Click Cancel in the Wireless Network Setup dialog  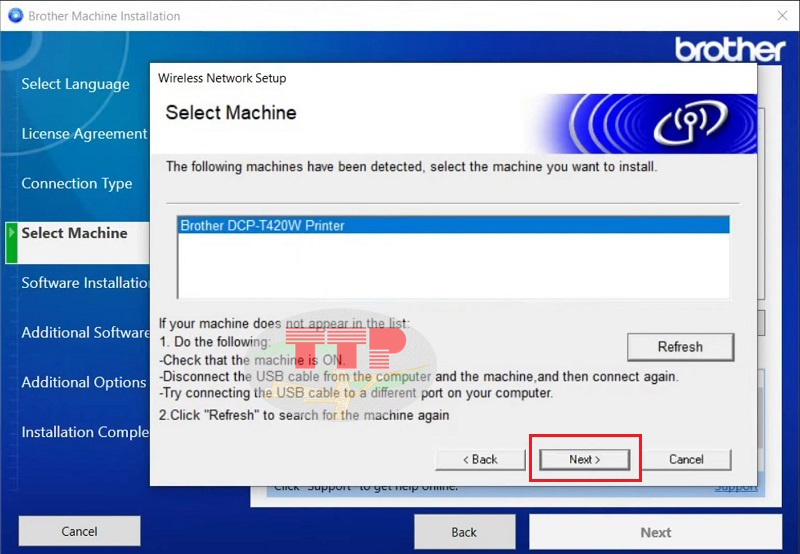(x=686, y=460)
